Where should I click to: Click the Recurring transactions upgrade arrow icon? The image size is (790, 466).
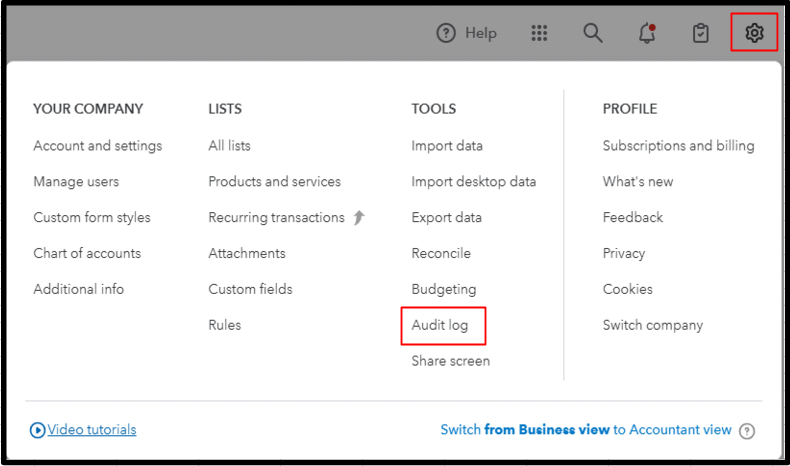click(359, 218)
